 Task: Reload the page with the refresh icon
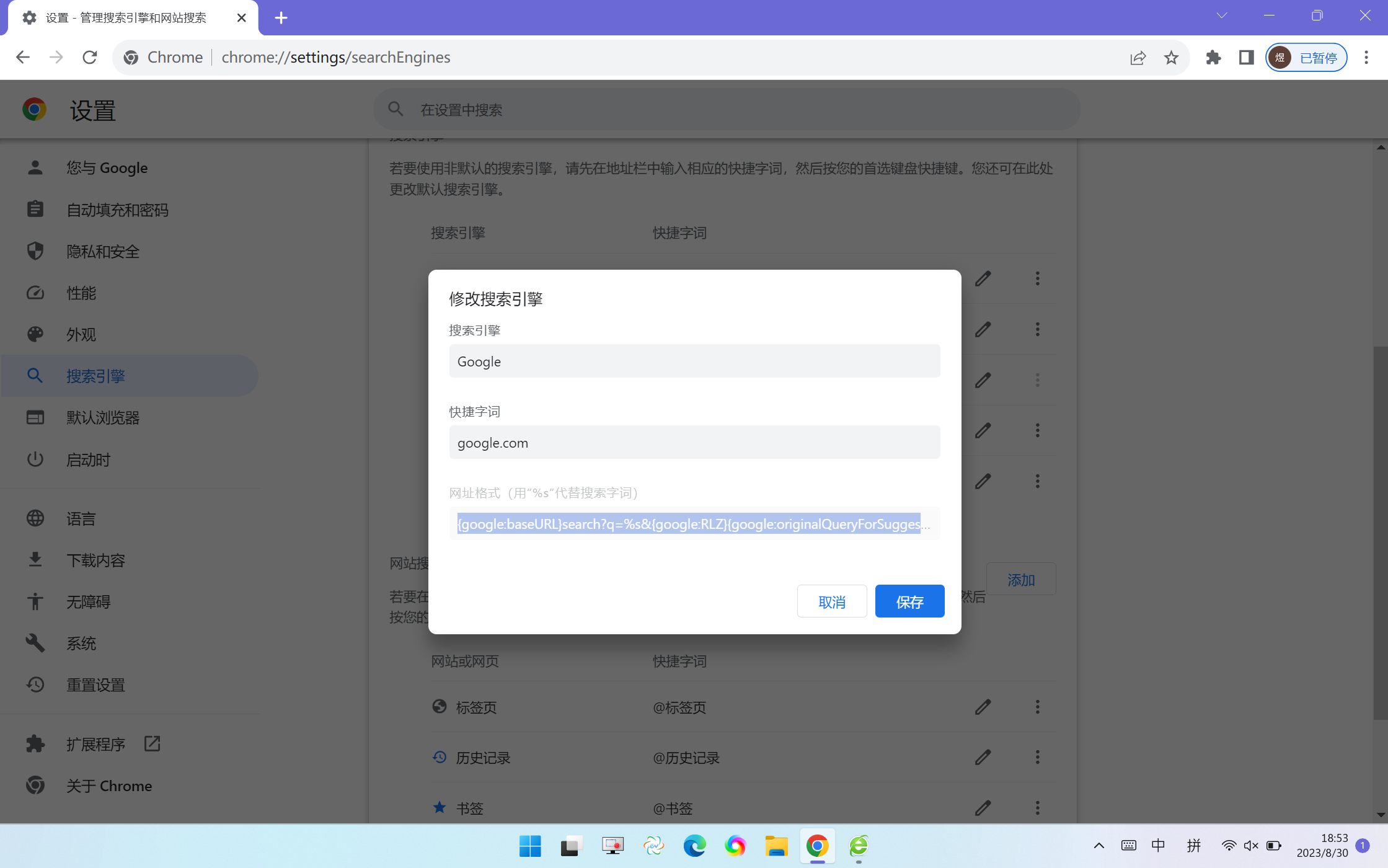click(90, 58)
